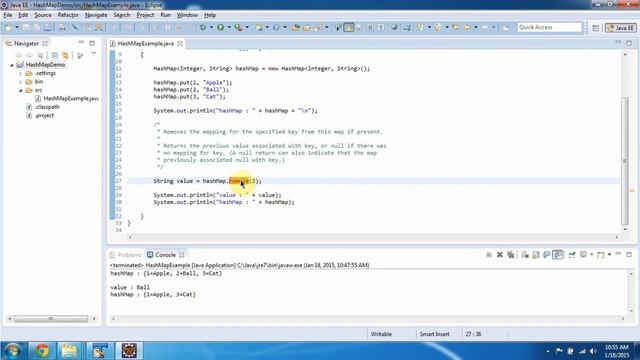This screenshot has height=360, width=640.
Task: Select the .classpath file
Action: coord(47,107)
